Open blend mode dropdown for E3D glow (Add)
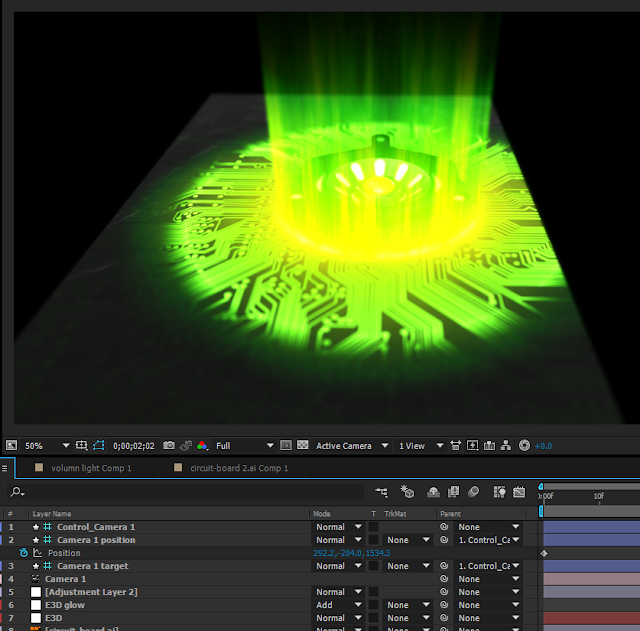 tap(338, 605)
